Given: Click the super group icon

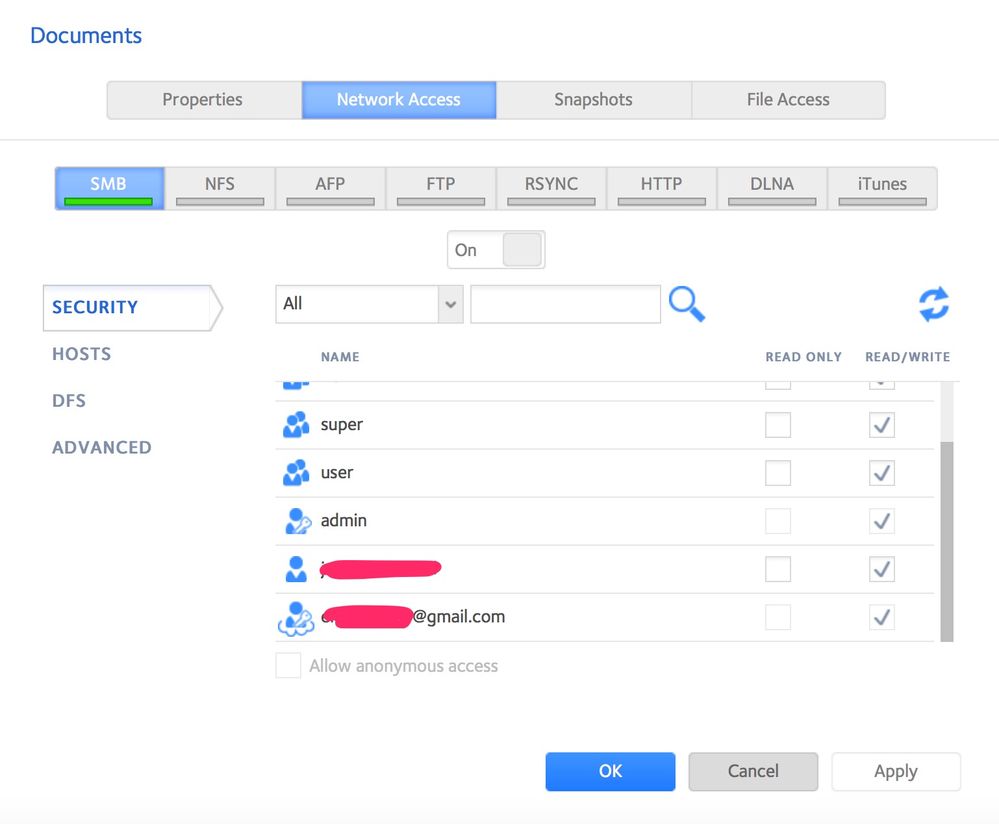Looking at the screenshot, I should [x=296, y=424].
